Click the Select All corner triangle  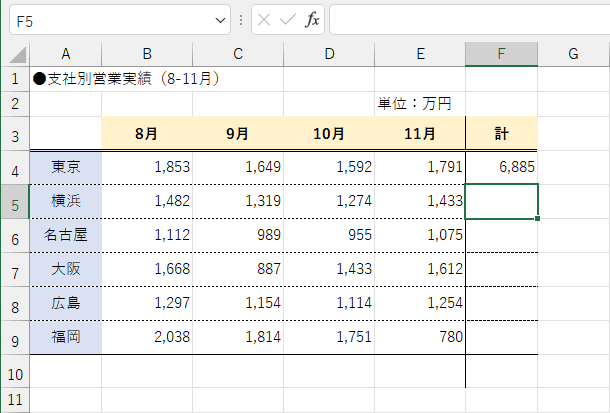[17, 54]
